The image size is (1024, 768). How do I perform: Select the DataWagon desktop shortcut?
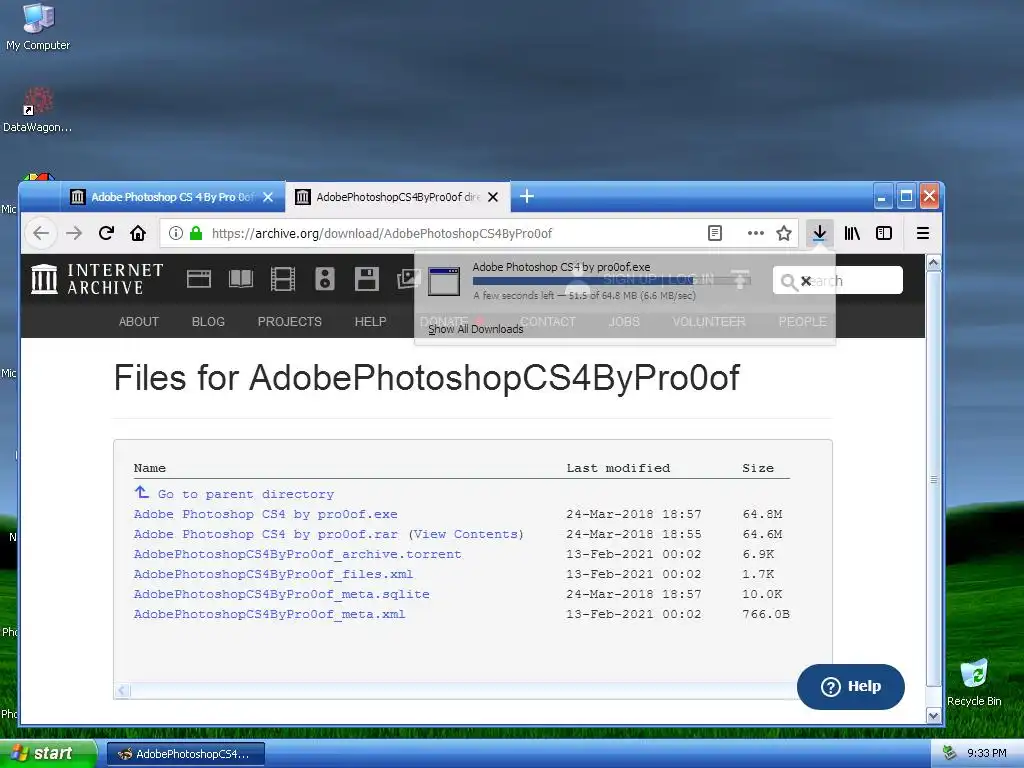coord(37,110)
